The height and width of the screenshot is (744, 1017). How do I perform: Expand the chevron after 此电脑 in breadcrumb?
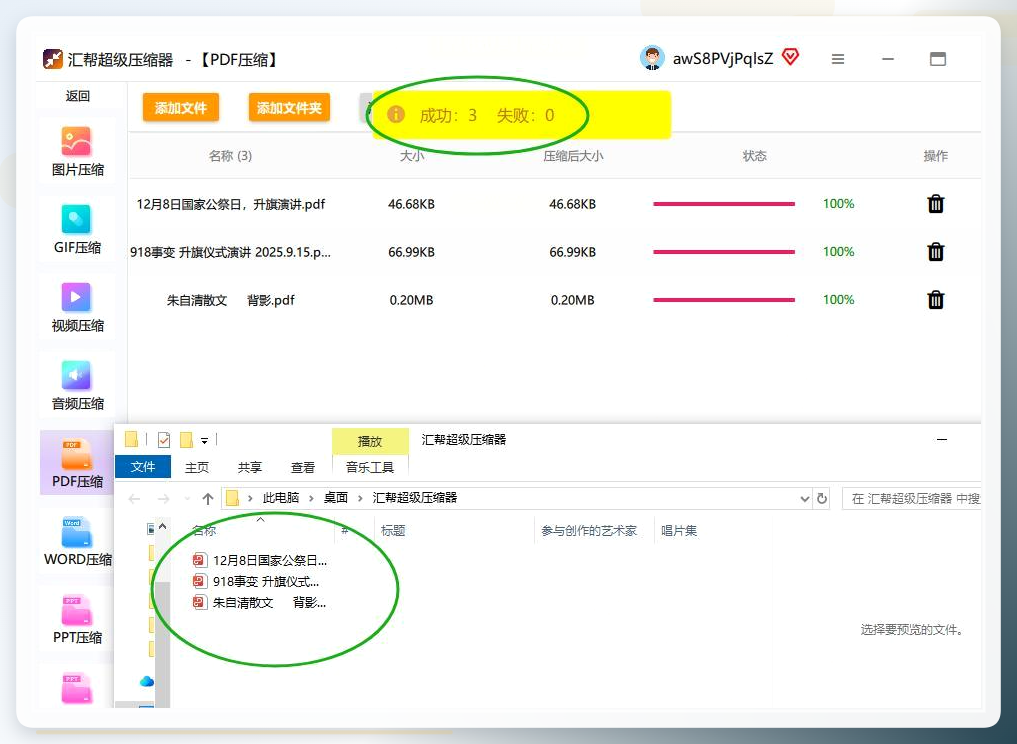[311, 498]
